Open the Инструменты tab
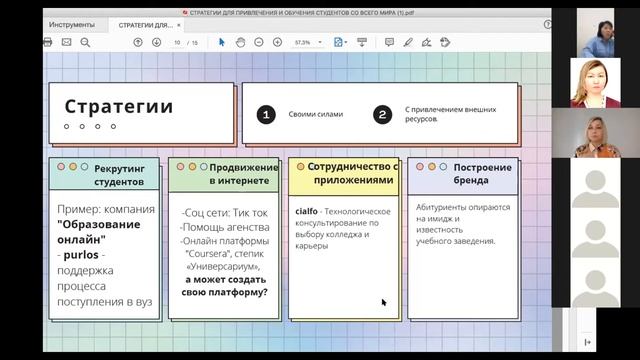Screen dimensions: 640x360 (72, 25)
